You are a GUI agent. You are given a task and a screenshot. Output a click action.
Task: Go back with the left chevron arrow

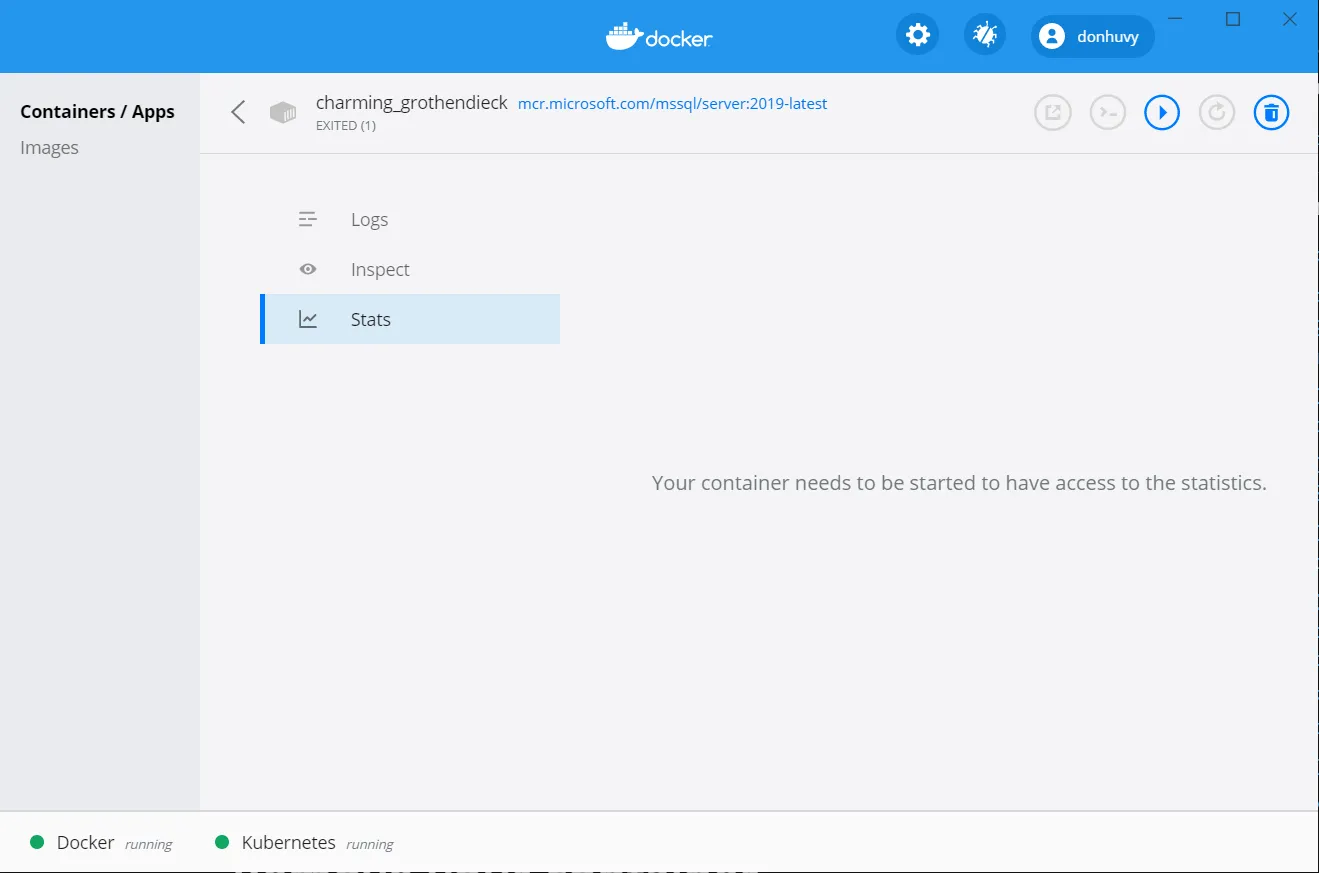pyautogui.click(x=238, y=112)
